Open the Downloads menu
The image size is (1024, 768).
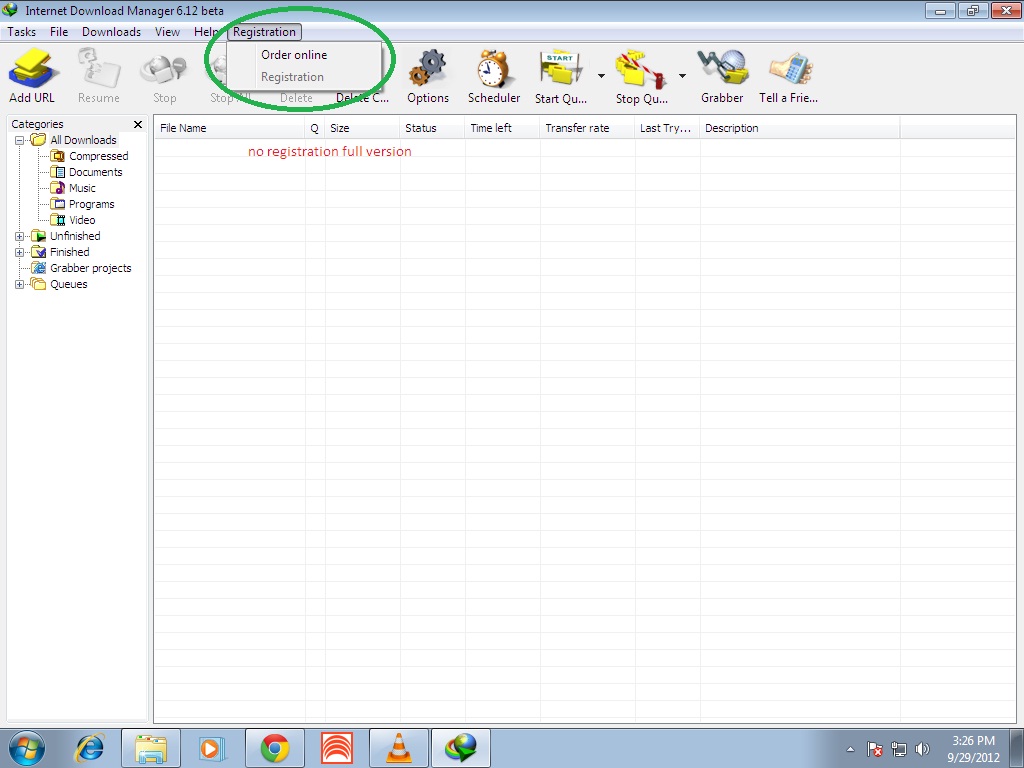(112, 32)
